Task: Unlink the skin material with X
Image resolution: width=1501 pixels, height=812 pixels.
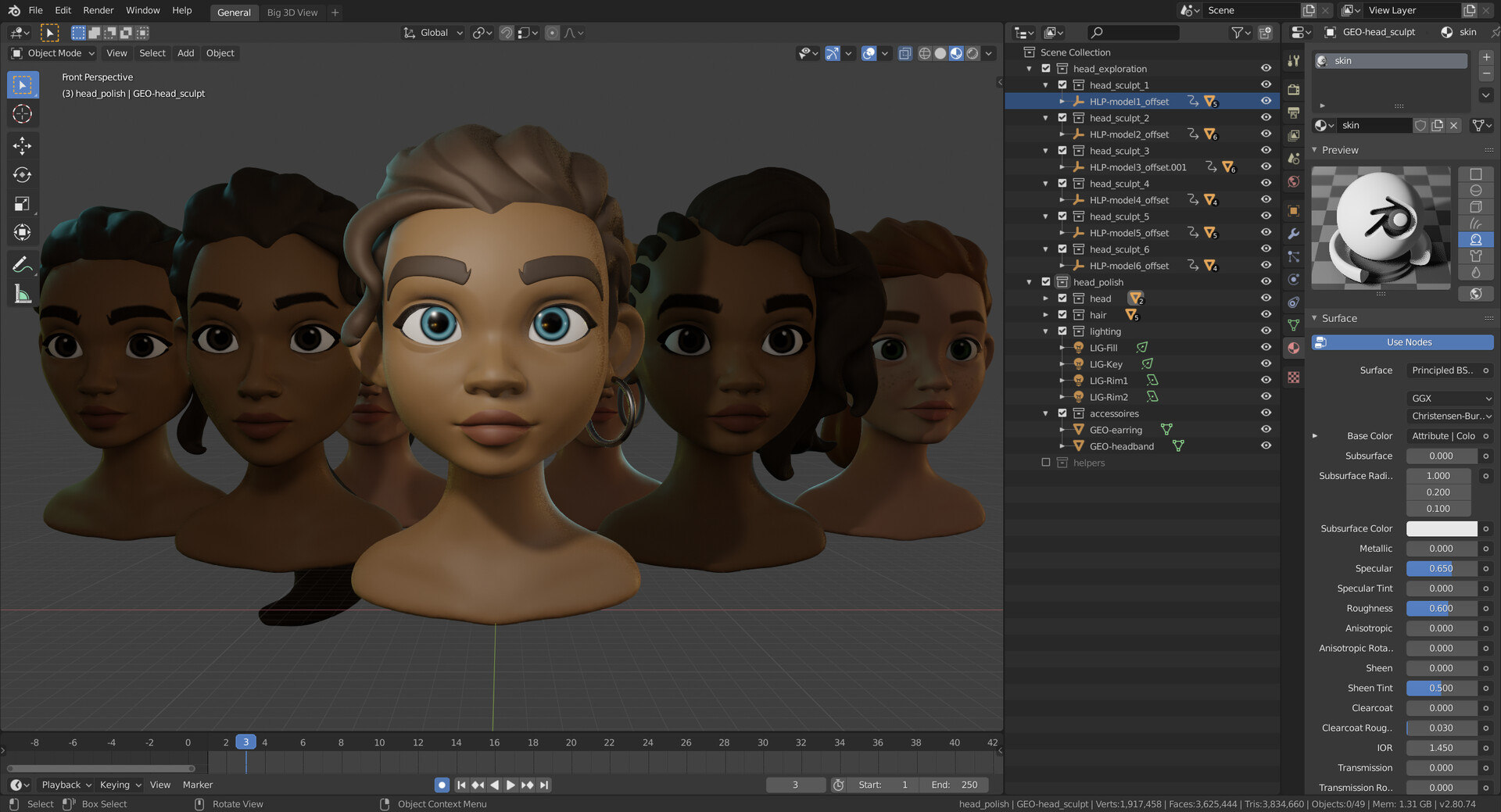Action: pyautogui.click(x=1454, y=125)
